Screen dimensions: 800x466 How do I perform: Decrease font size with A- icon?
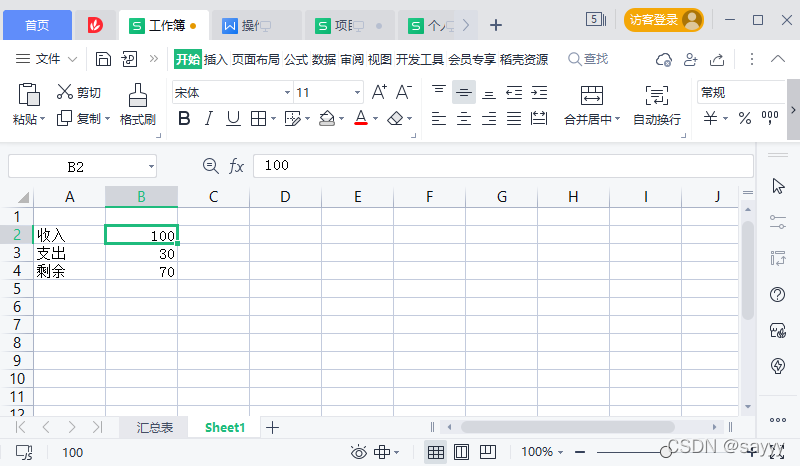[x=404, y=92]
